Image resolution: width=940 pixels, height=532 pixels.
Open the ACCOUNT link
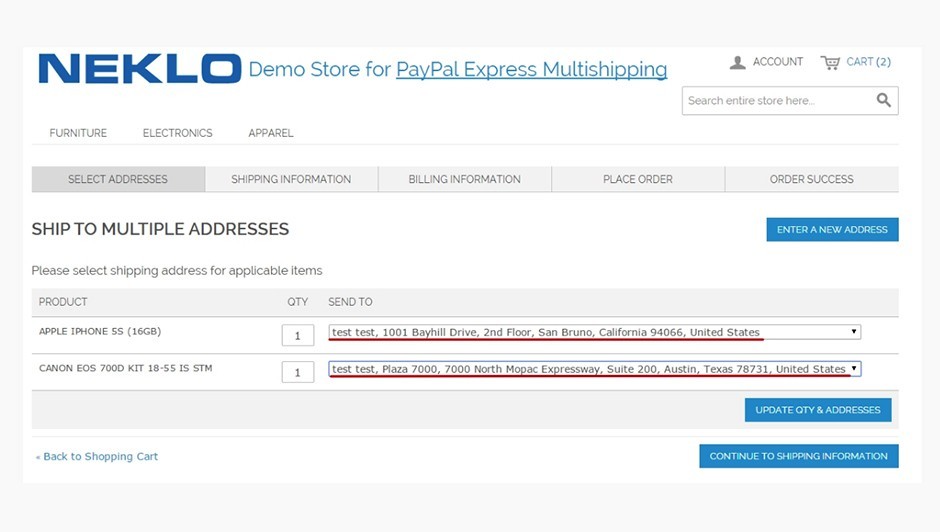coord(778,62)
